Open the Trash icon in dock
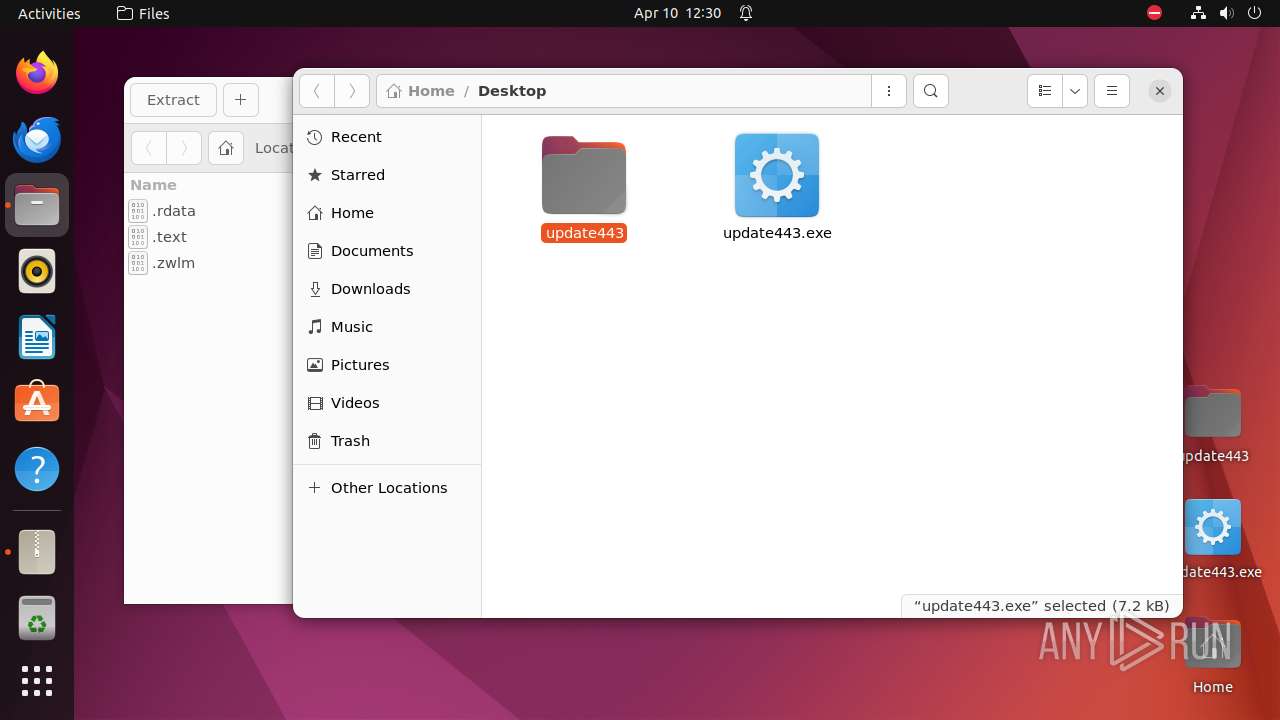This screenshot has width=1280, height=720. [x=37, y=618]
